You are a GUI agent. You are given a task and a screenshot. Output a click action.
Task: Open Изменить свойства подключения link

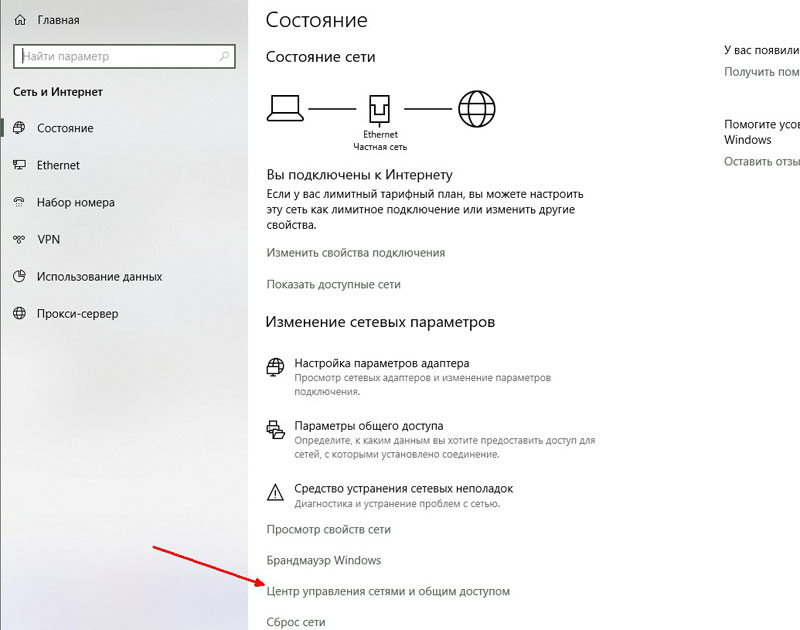point(356,253)
